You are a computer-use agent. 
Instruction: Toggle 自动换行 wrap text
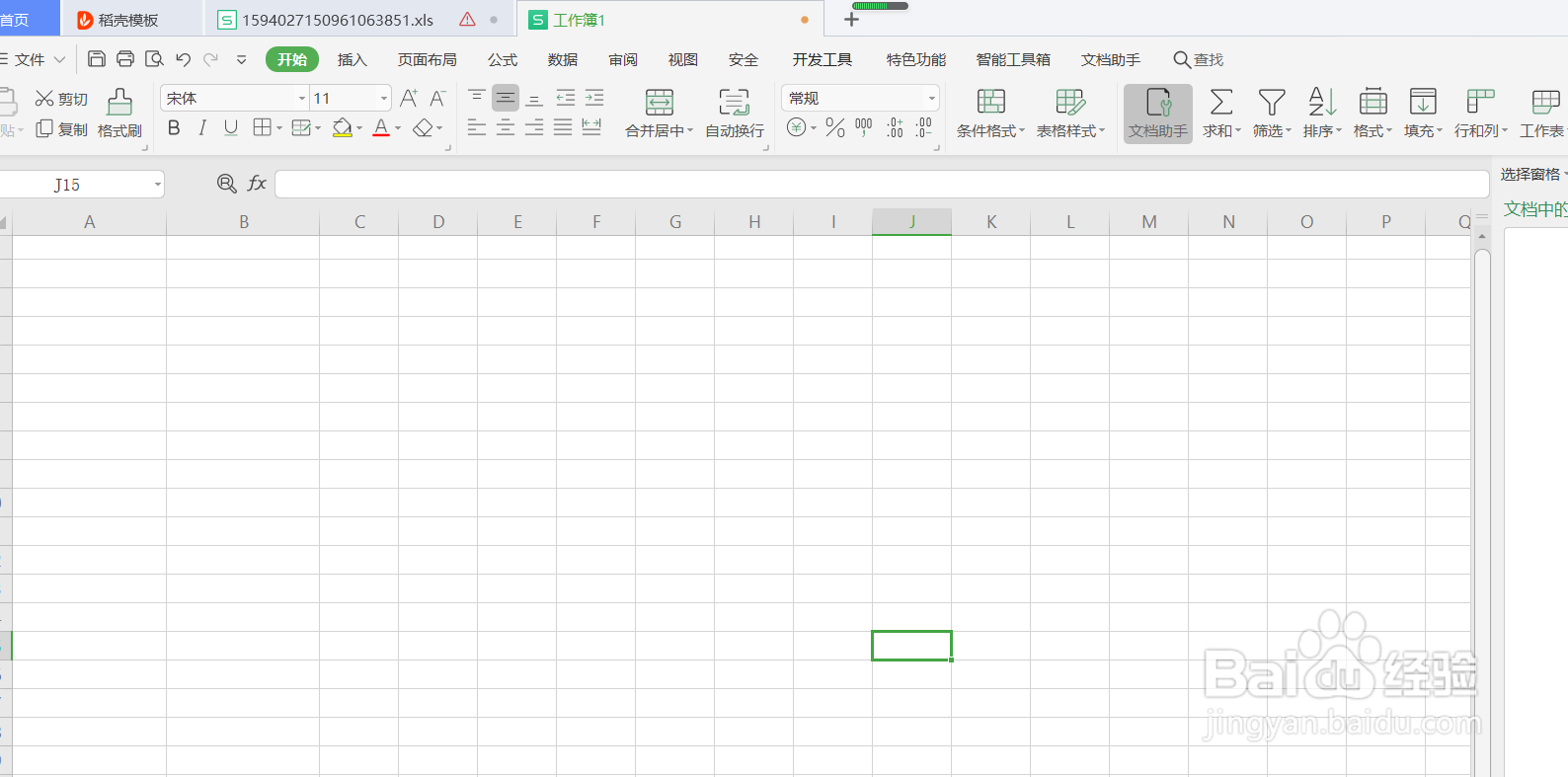(735, 113)
